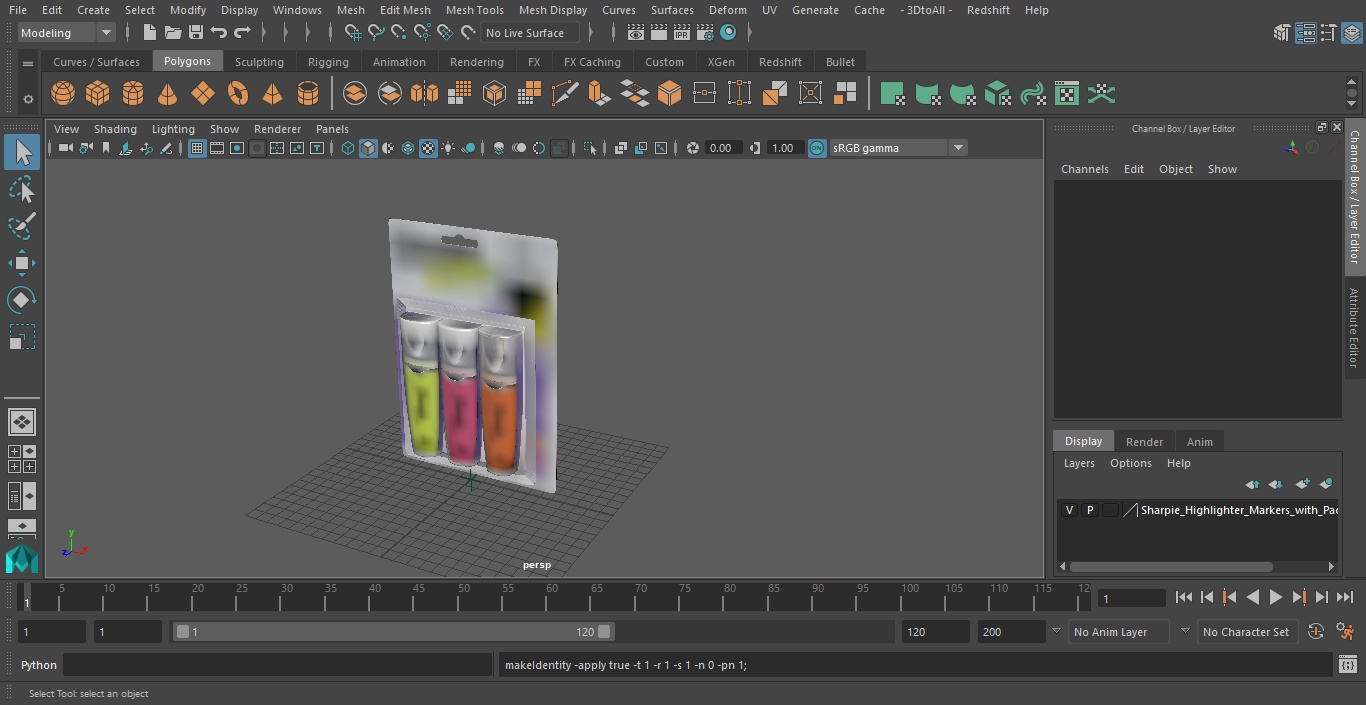Redo with the redo arrow icon
The height and width of the screenshot is (705, 1366).
pos(242,33)
